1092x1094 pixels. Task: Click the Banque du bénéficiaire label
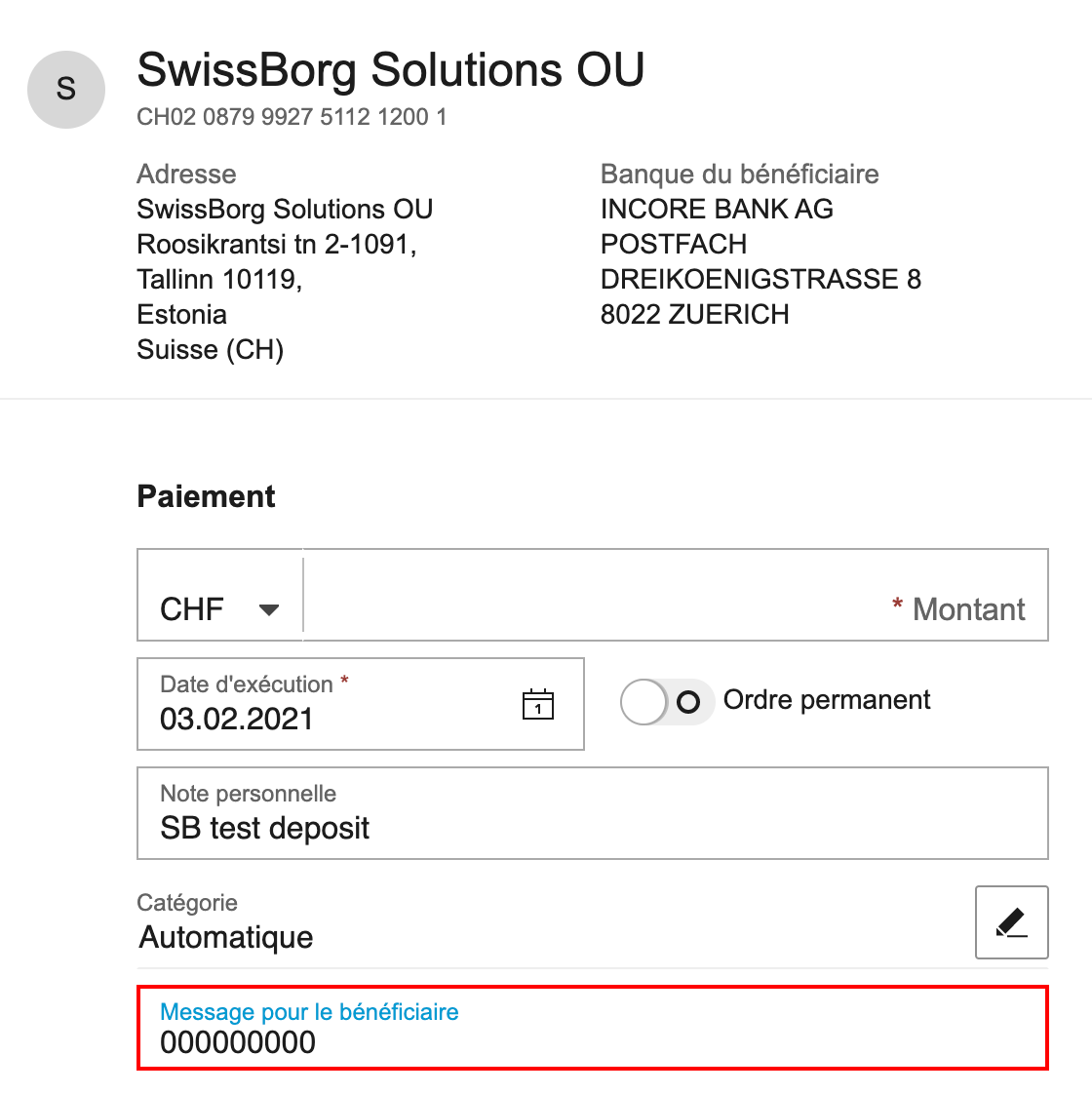coord(739,175)
